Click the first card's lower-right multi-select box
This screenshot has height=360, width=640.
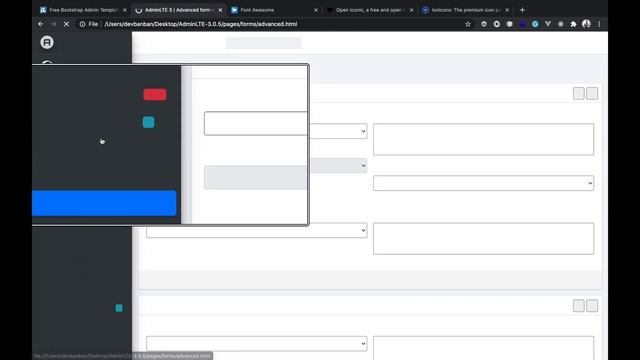(x=483, y=238)
